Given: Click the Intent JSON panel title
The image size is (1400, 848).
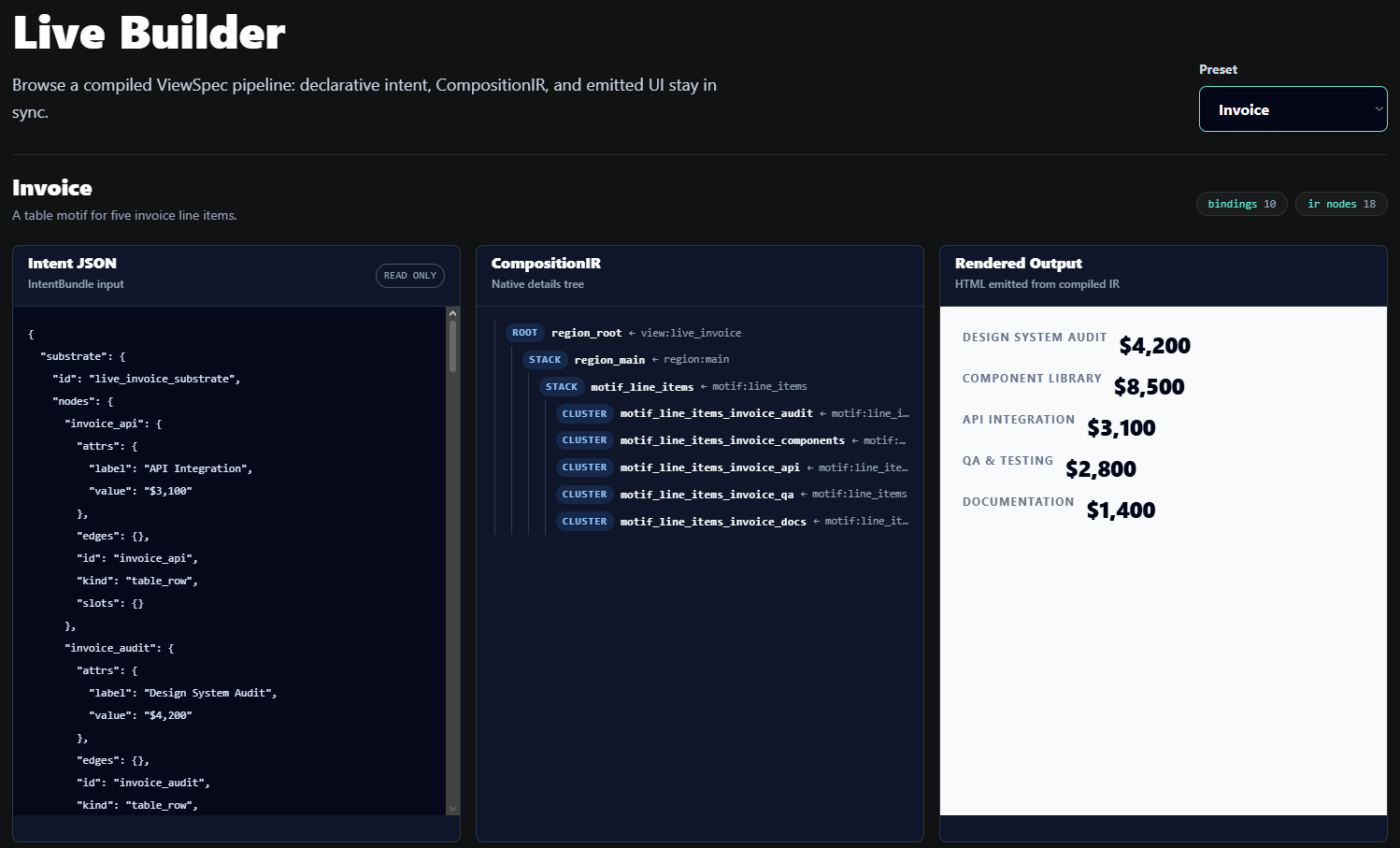Looking at the screenshot, I should tap(72, 264).
